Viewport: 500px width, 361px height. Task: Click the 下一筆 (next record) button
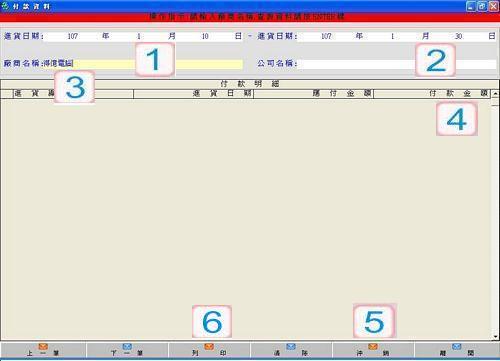tap(127, 350)
